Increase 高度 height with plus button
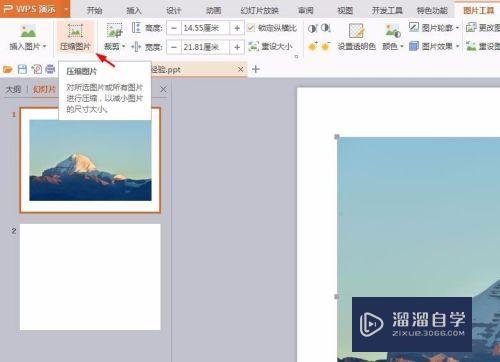The width and height of the screenshot is (500, 362). (237, 28)
